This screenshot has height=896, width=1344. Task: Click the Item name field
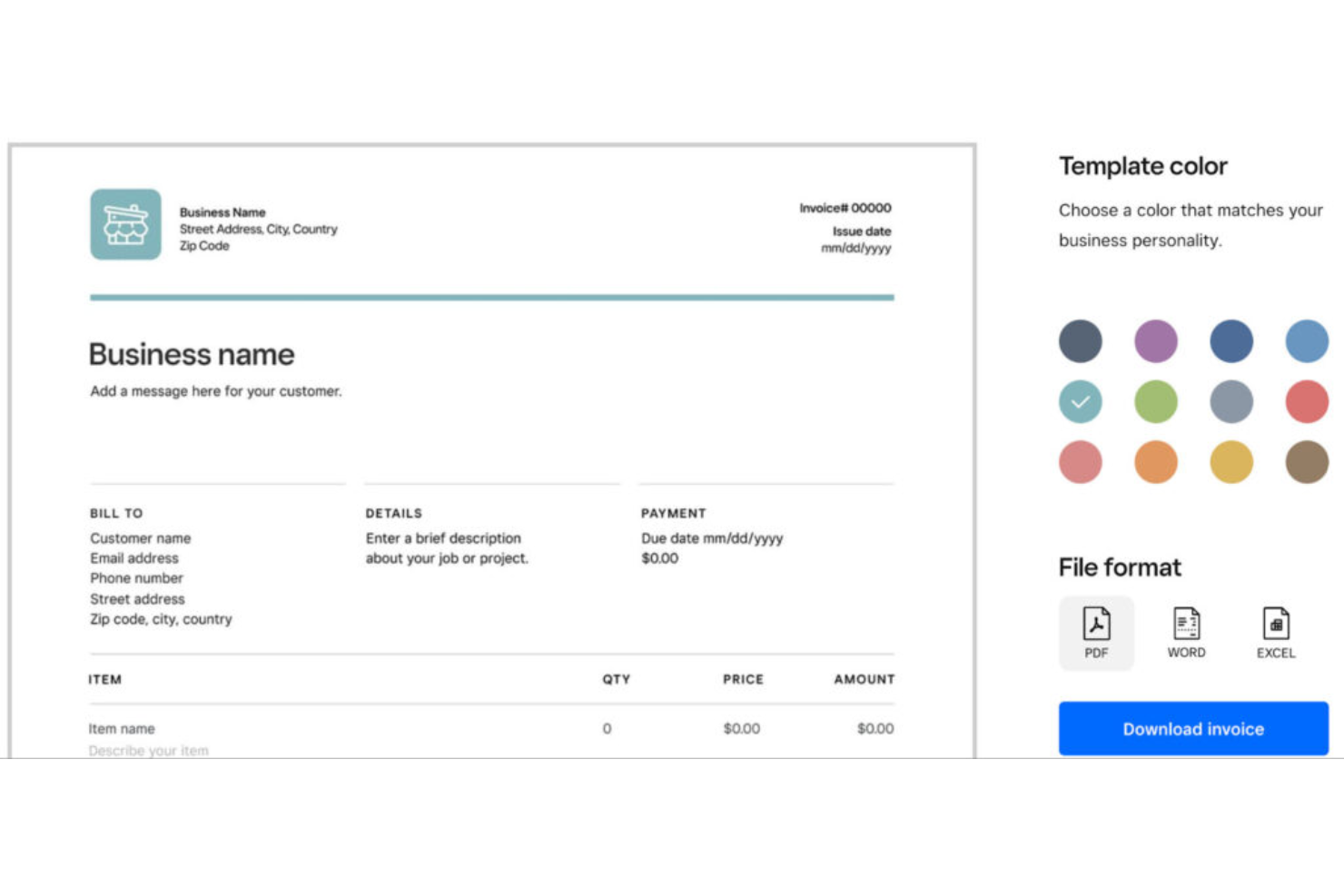point(122,728)
